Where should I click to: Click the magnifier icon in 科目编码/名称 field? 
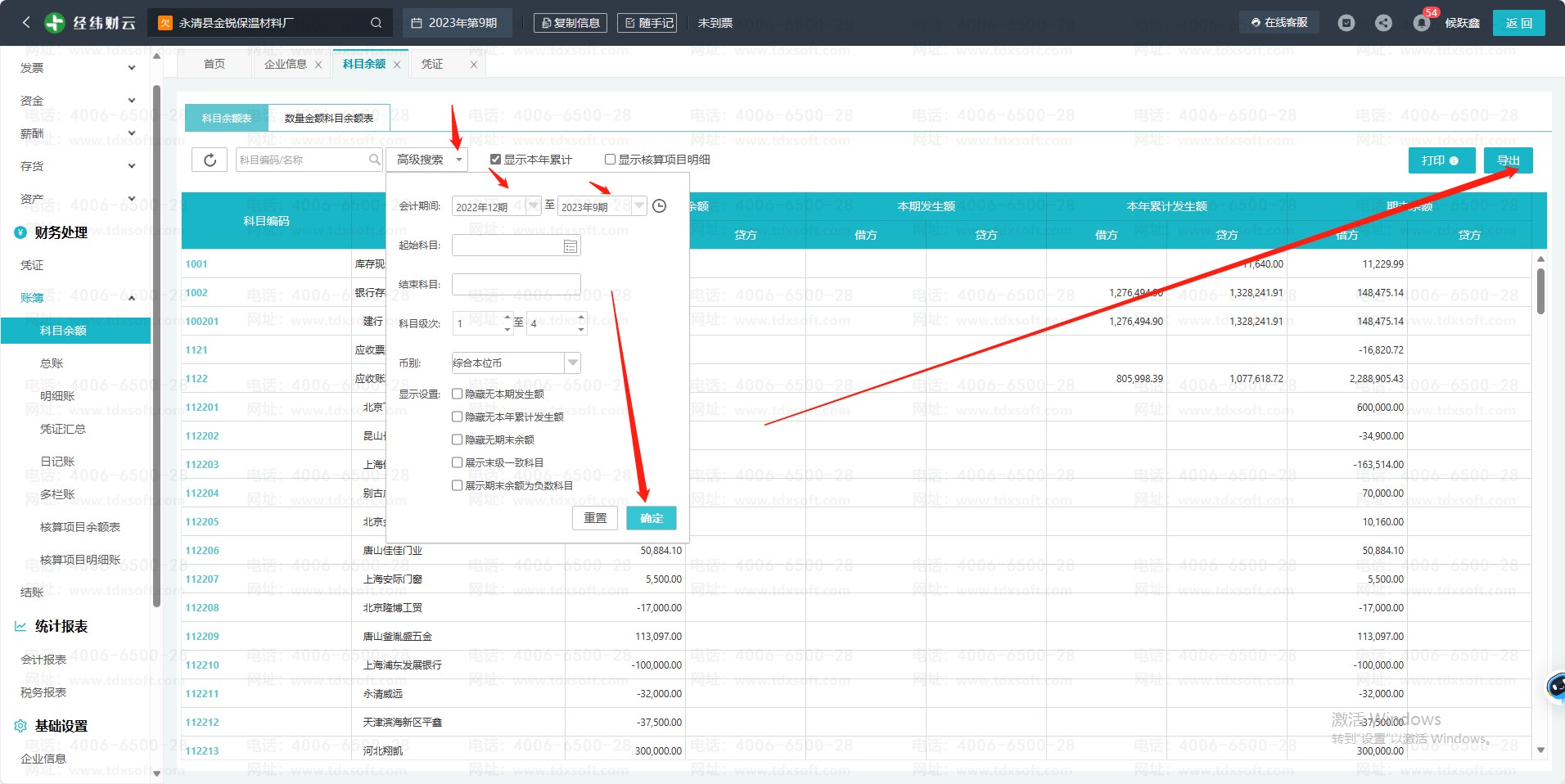(374, 160)
